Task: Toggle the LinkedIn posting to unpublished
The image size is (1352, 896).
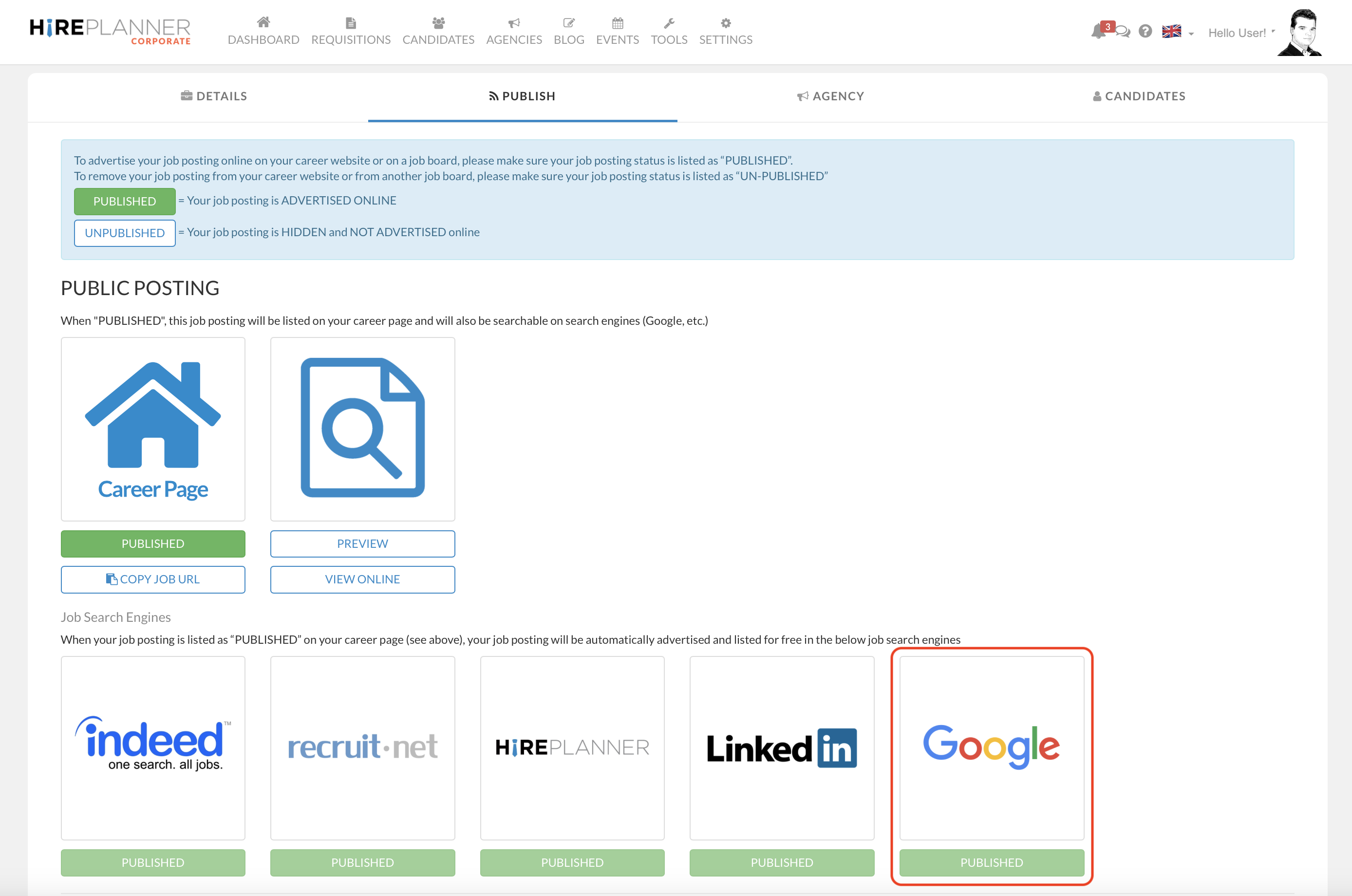Action: tap(782, 863)
